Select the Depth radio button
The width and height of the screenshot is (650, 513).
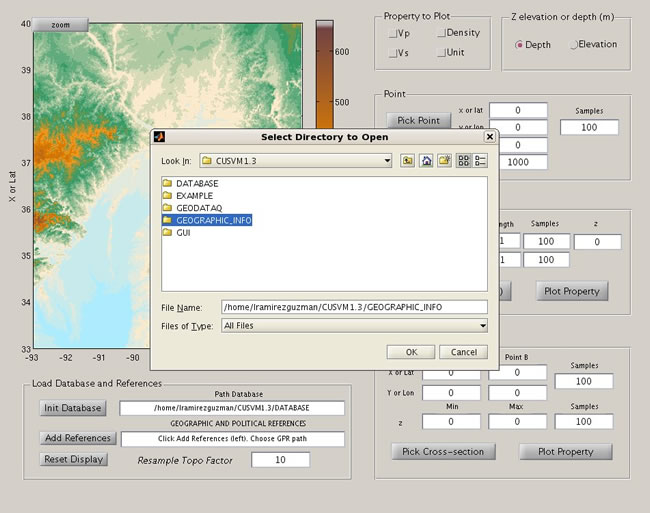pos(519,45)
